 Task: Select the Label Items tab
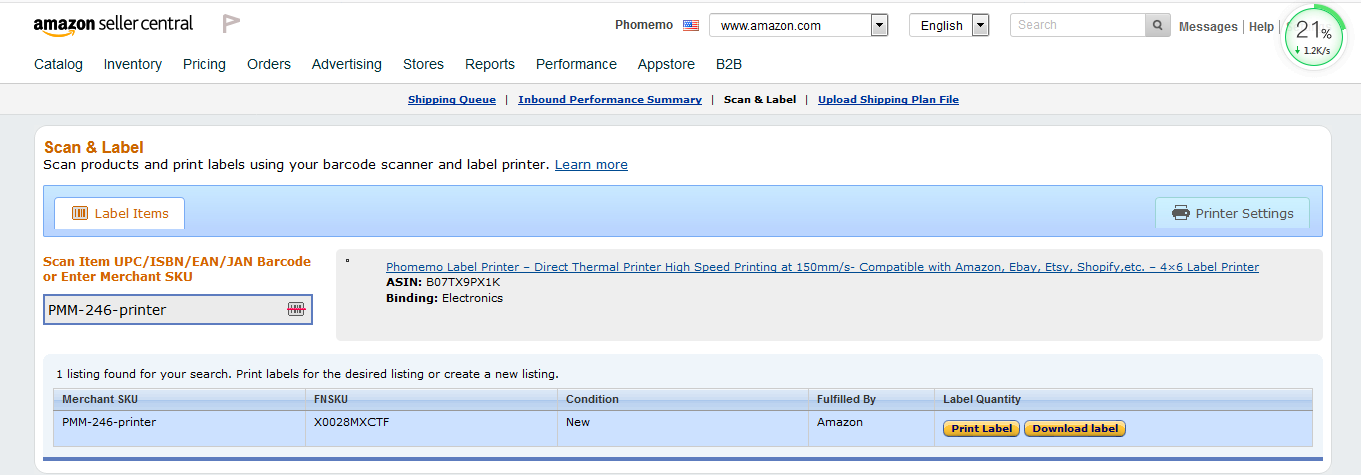(120, 213)
